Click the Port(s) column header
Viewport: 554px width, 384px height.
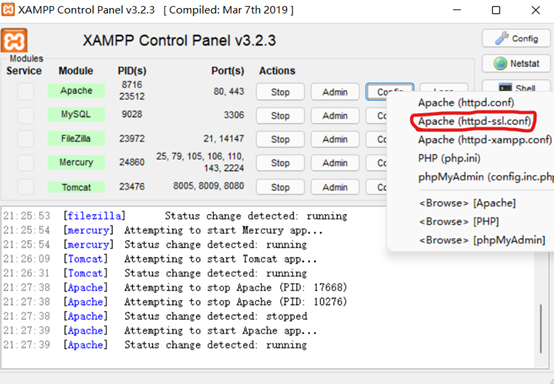coord(228,71)
